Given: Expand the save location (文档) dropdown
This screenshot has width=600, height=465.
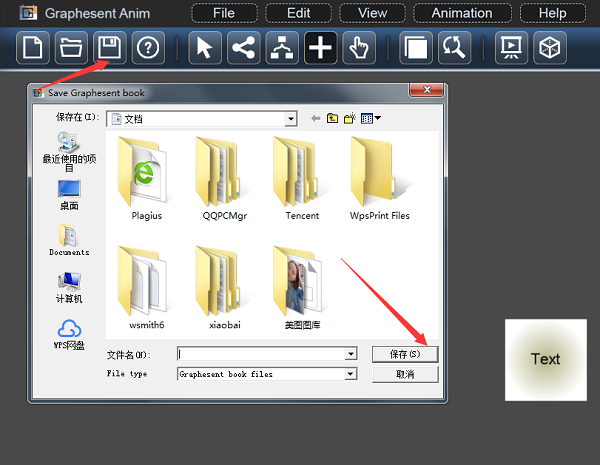Looking at the screenshot, I should tap(291, 119).
